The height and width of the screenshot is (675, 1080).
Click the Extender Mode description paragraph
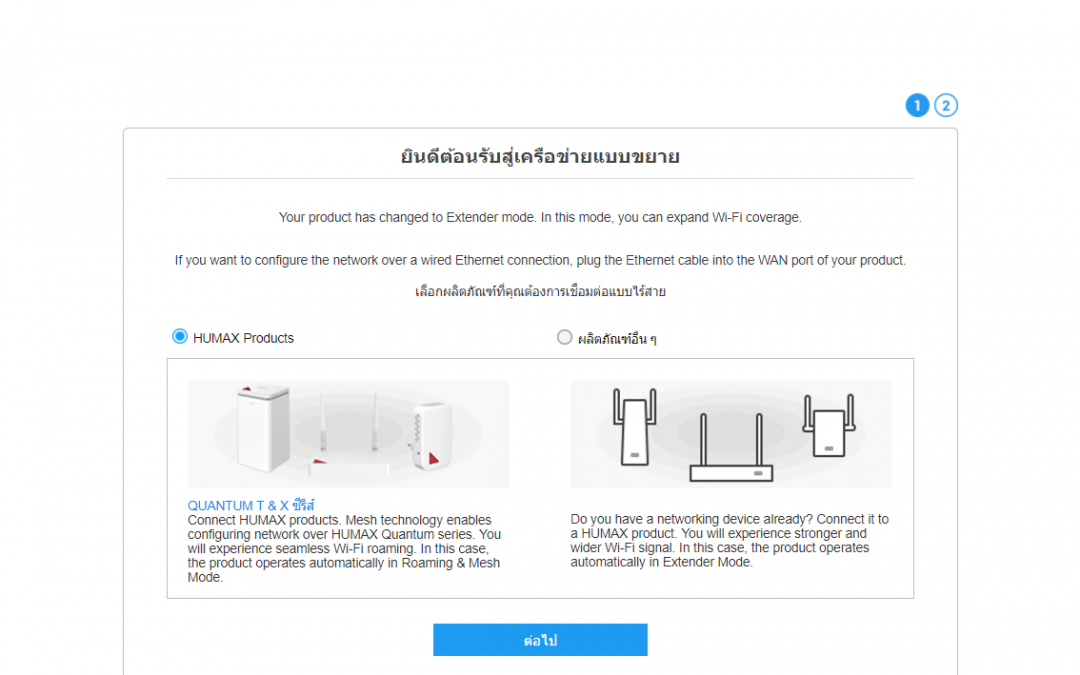729,541
